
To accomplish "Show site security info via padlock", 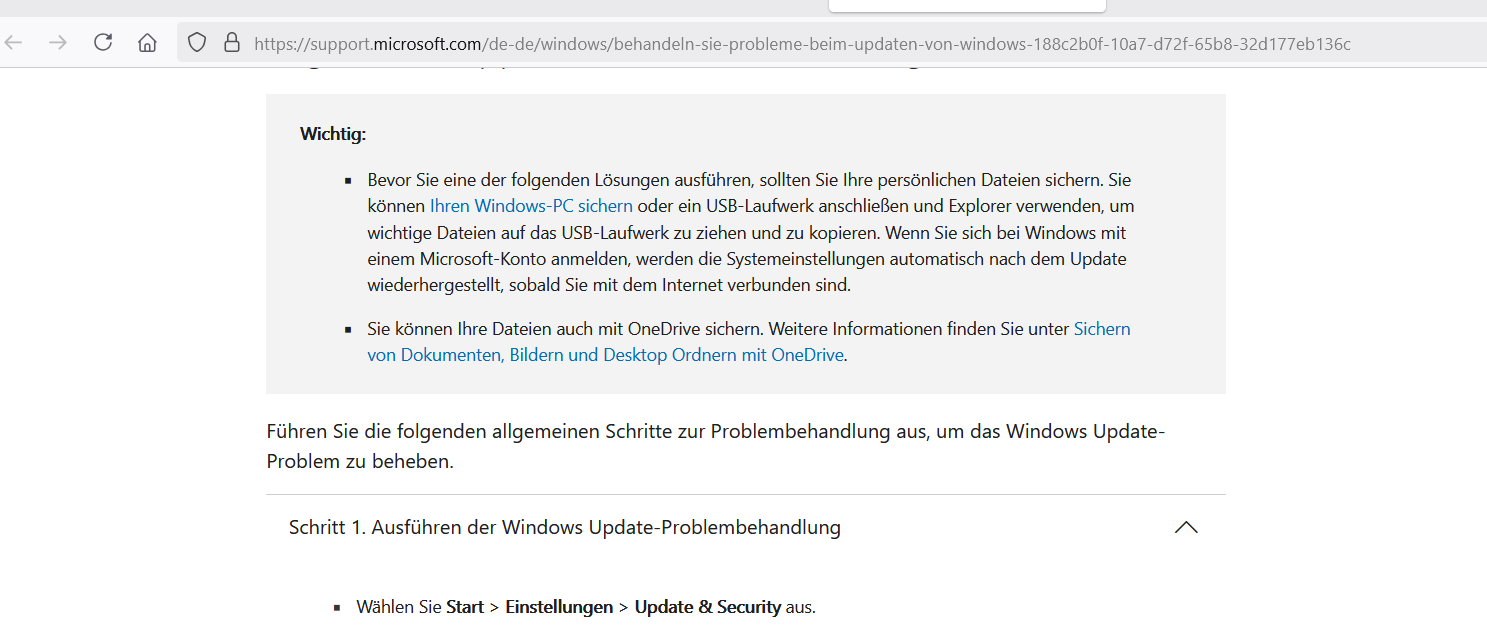I will [232, 43].
